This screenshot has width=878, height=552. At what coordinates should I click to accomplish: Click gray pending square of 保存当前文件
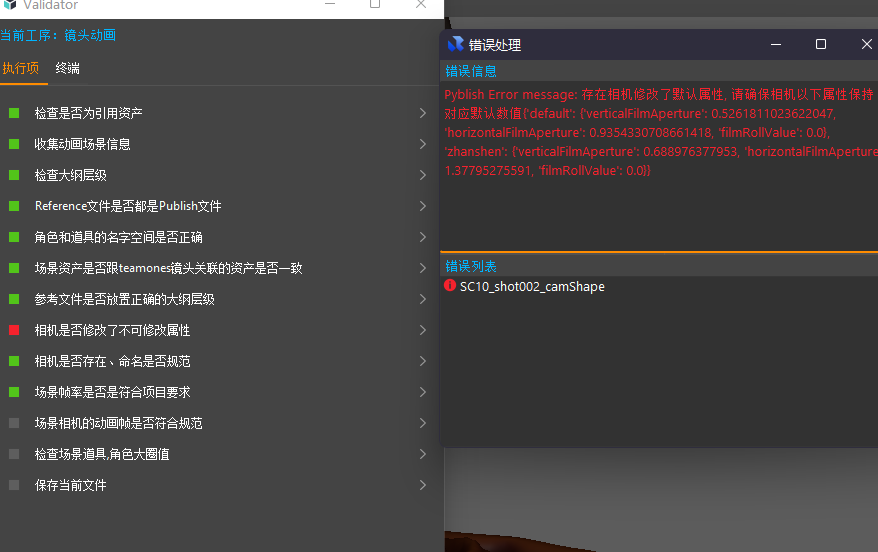click(x=14, y=485)
